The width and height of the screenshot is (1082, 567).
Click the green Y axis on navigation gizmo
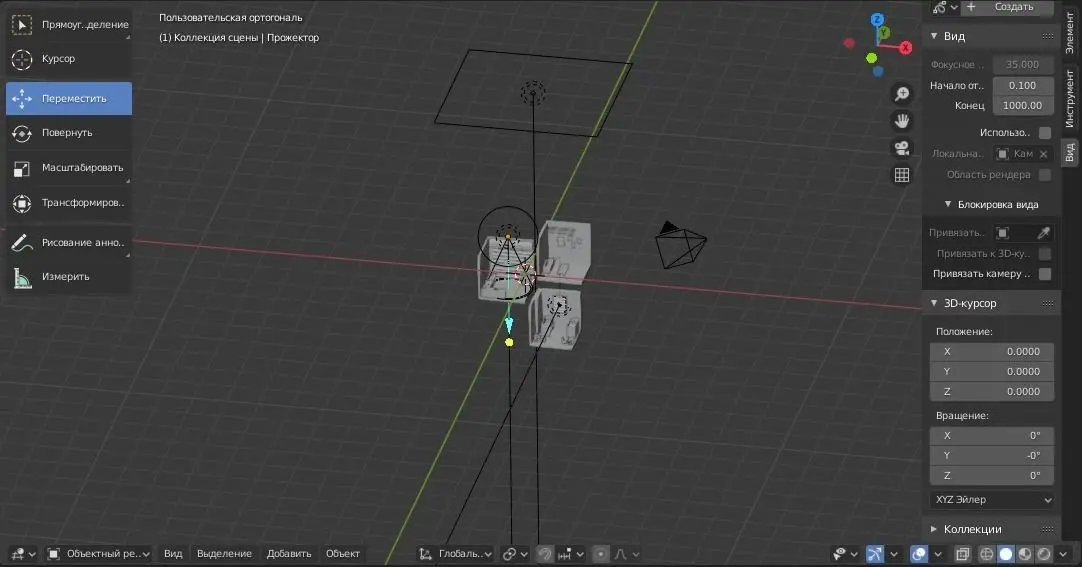884,32
